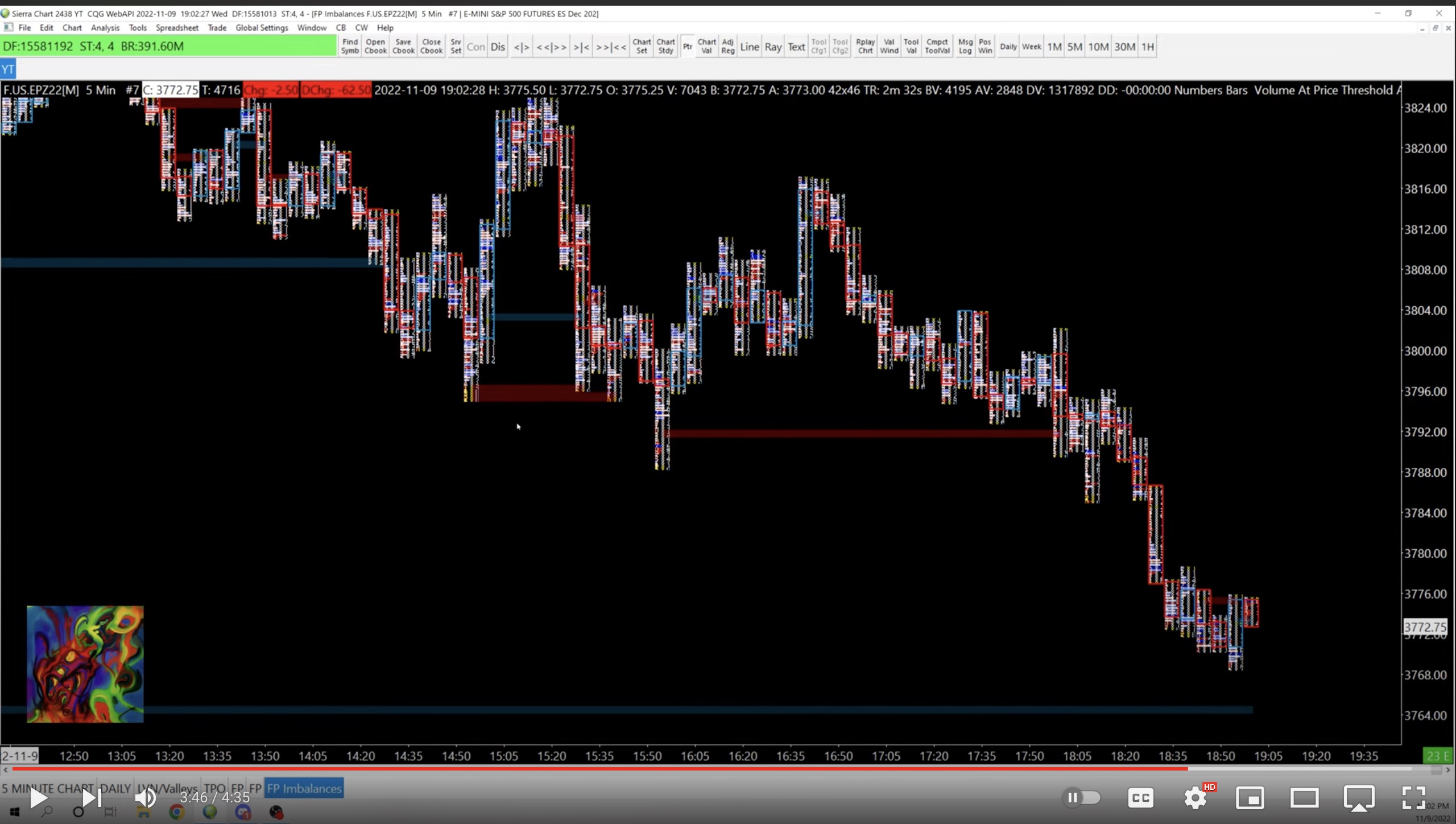Switch chart to Daily timeframe
The image size is (1456, 824).
point(1008,47)
